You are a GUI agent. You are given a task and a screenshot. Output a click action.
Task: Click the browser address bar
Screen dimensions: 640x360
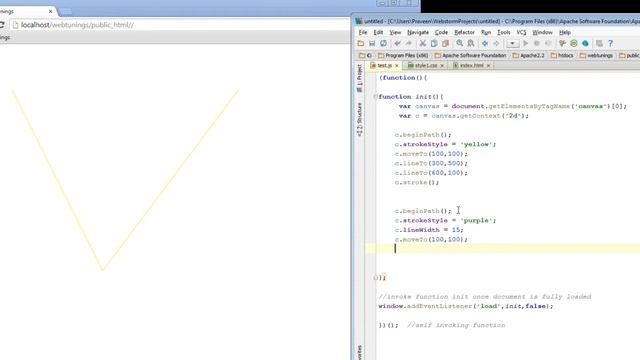(x=180, y=25)
